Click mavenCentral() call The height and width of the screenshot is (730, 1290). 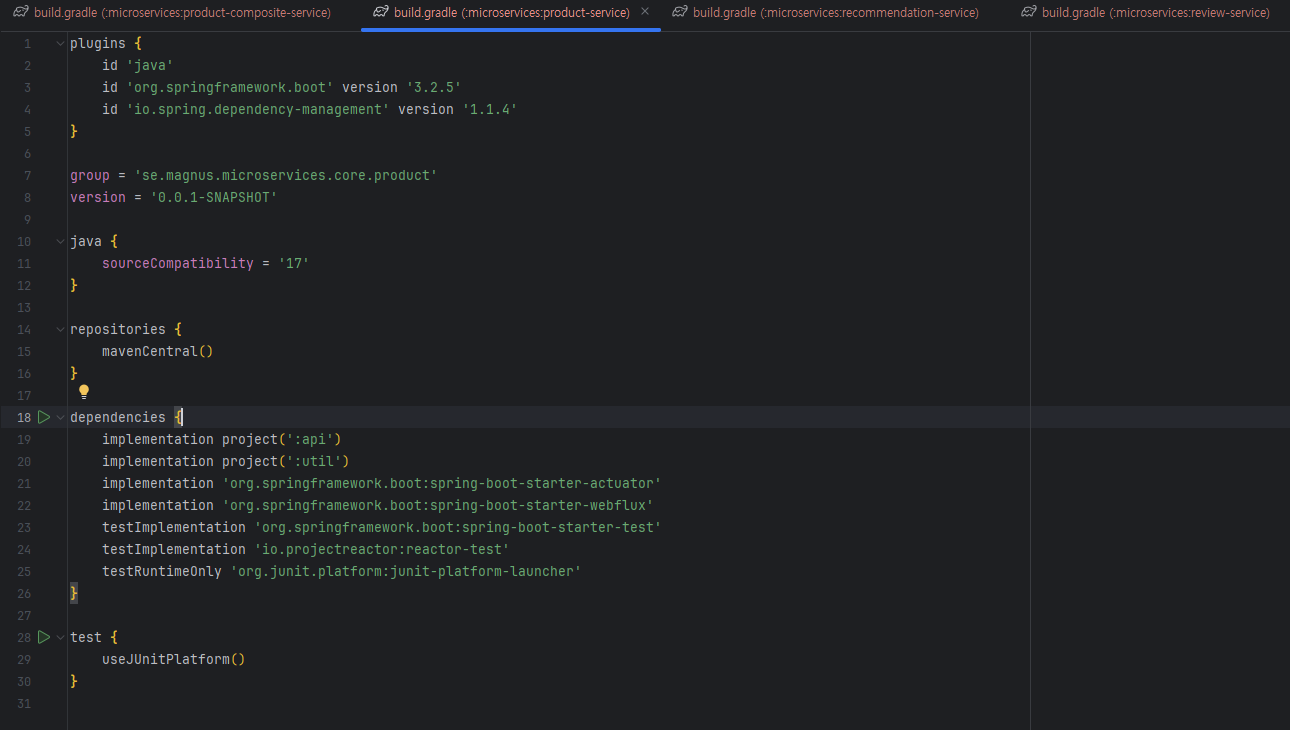158,352
